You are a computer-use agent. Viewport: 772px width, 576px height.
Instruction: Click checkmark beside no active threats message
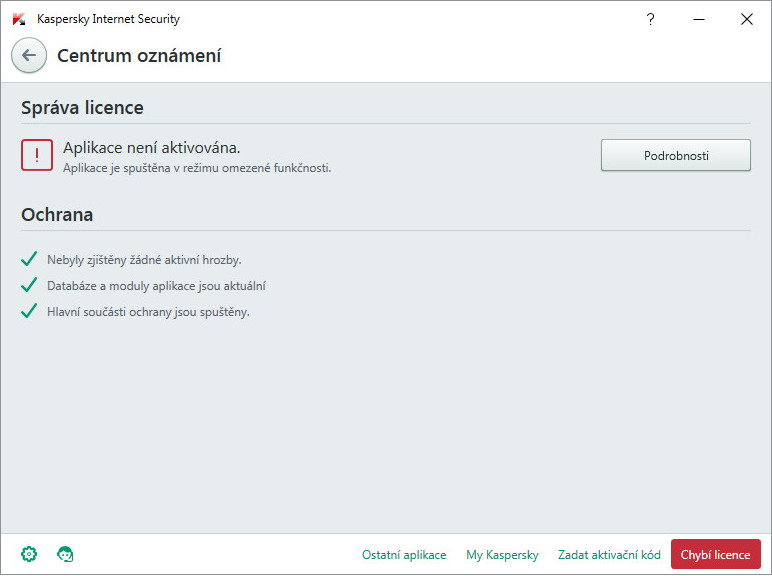29,259
